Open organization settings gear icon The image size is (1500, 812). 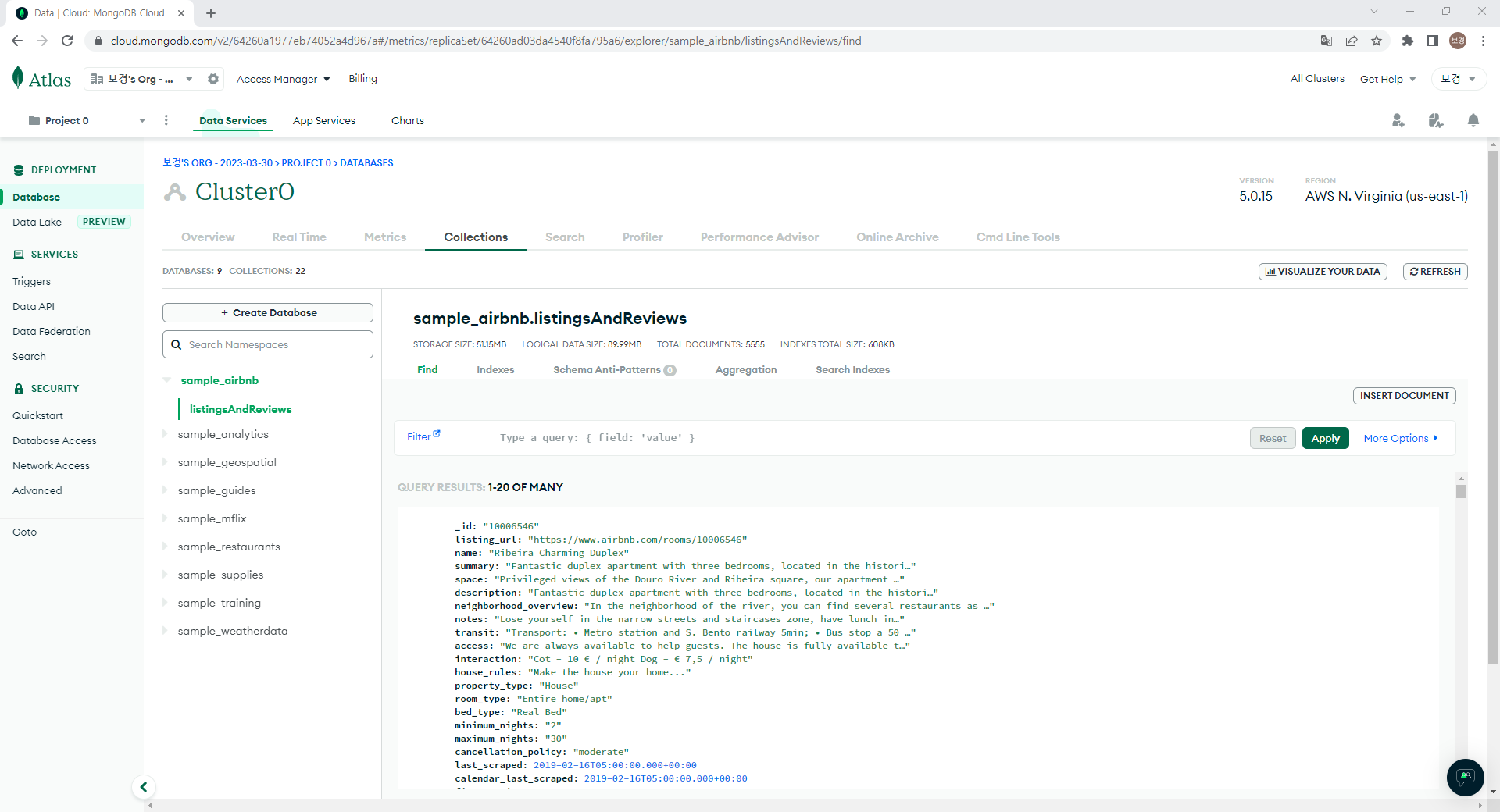pos(213,79)
